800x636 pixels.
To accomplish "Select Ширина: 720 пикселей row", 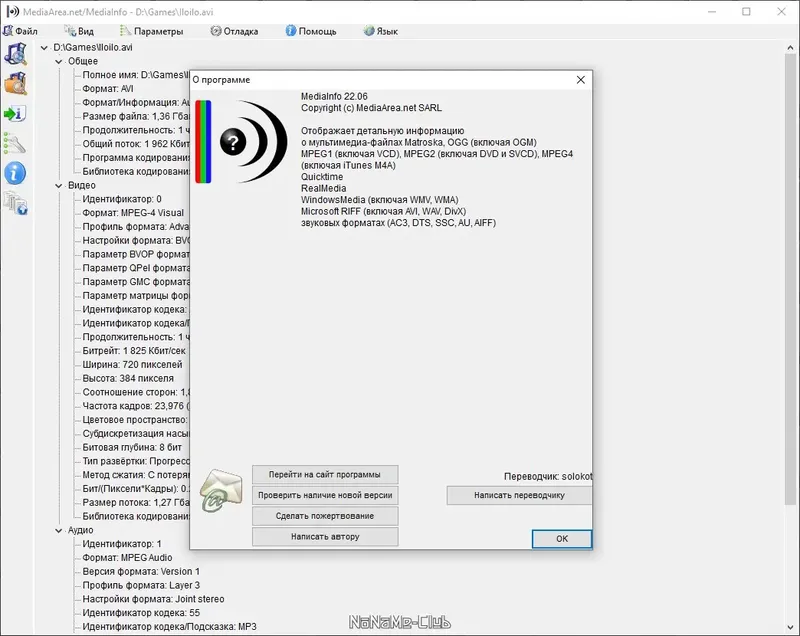I will (x=132, y=365).
